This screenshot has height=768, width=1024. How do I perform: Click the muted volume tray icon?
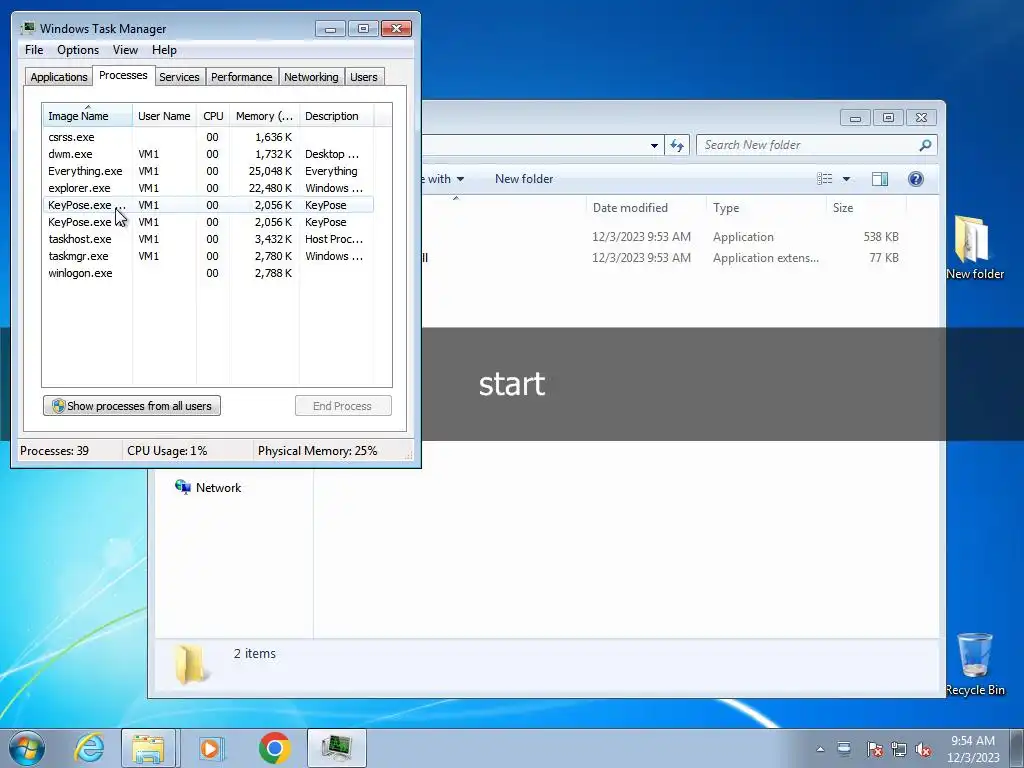tap(923, 749)
